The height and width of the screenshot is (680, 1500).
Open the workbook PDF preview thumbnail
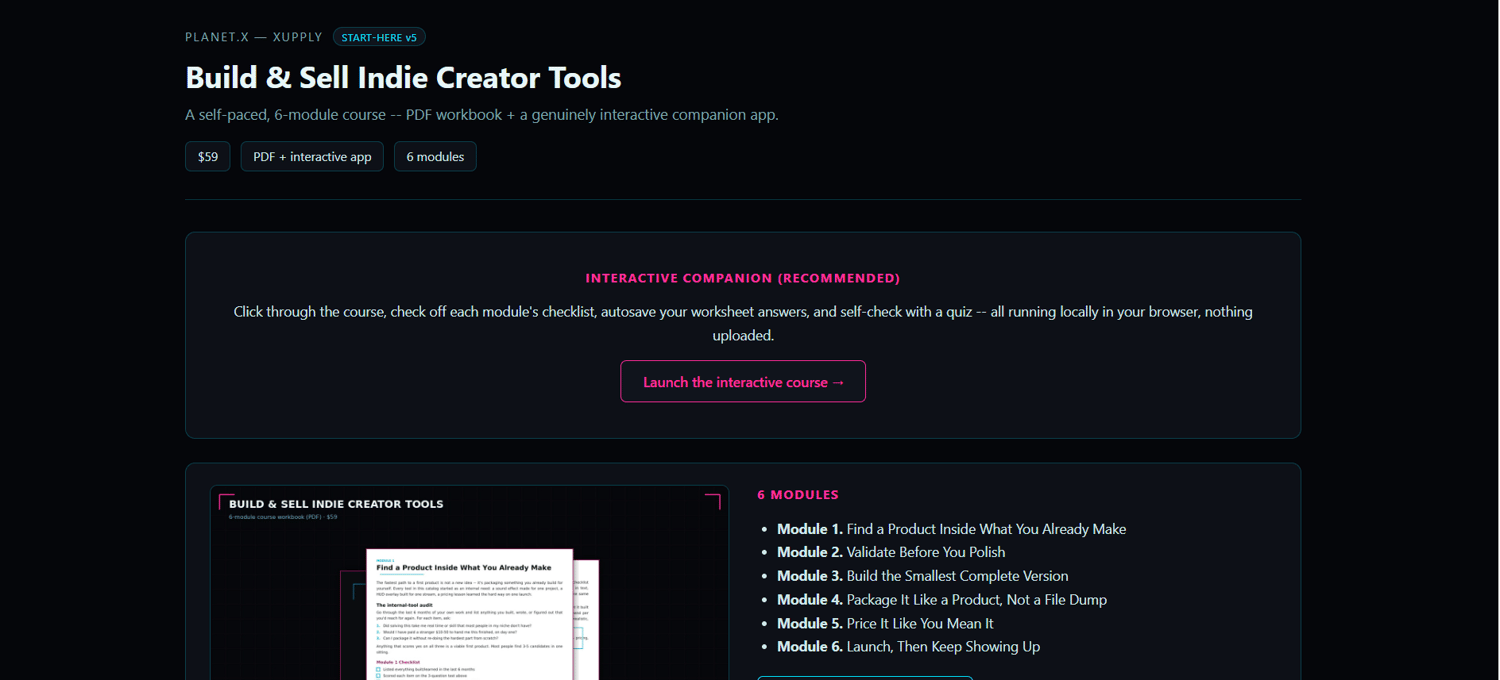click(x=470, y=583)
